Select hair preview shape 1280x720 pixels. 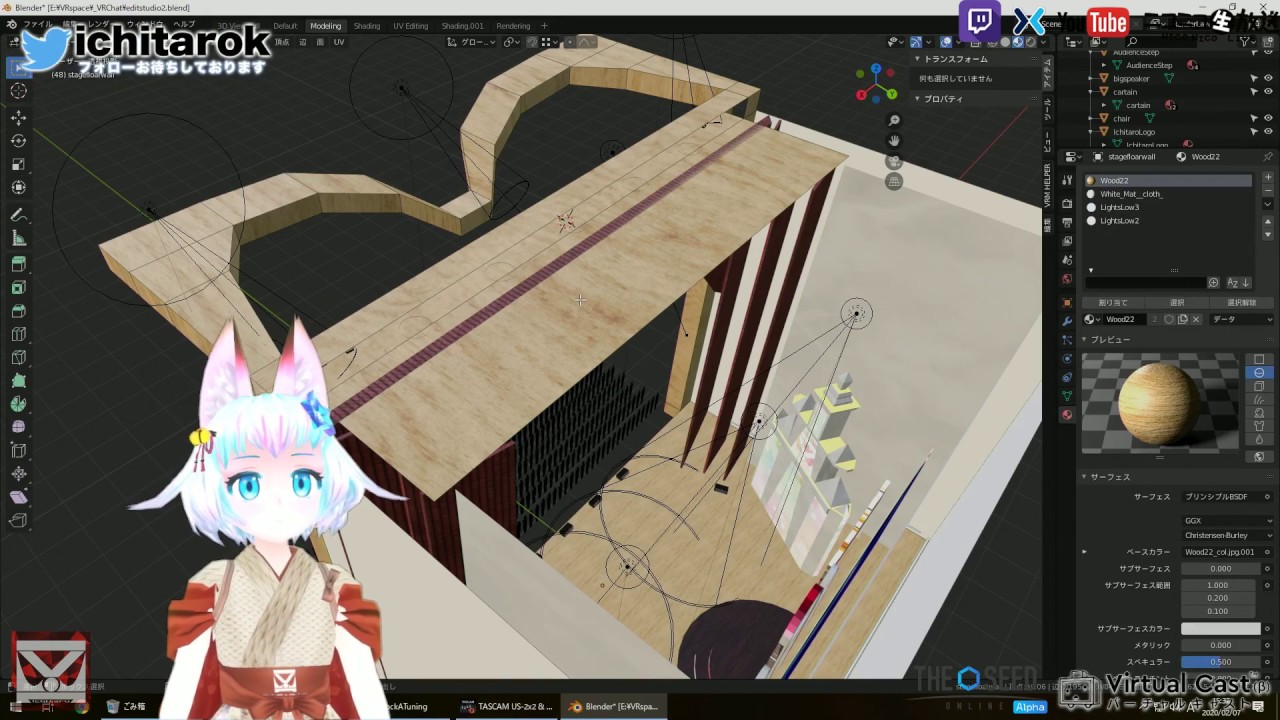[1259, 399]
